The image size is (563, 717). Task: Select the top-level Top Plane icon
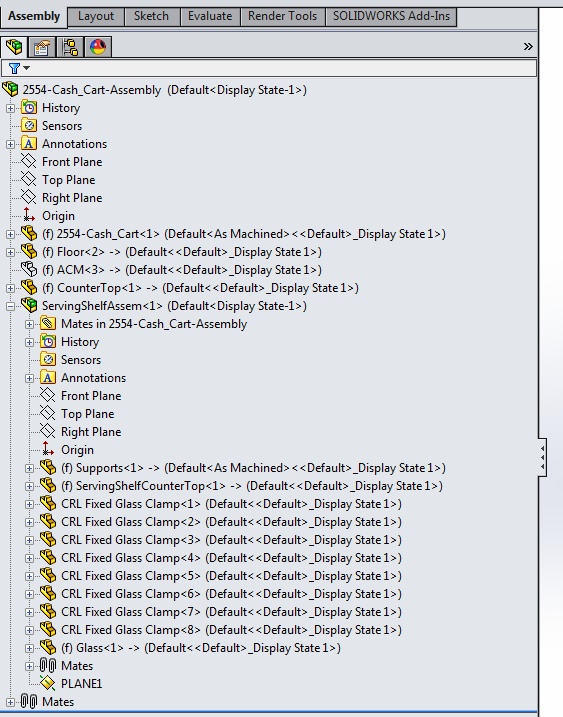pos(29,179)
